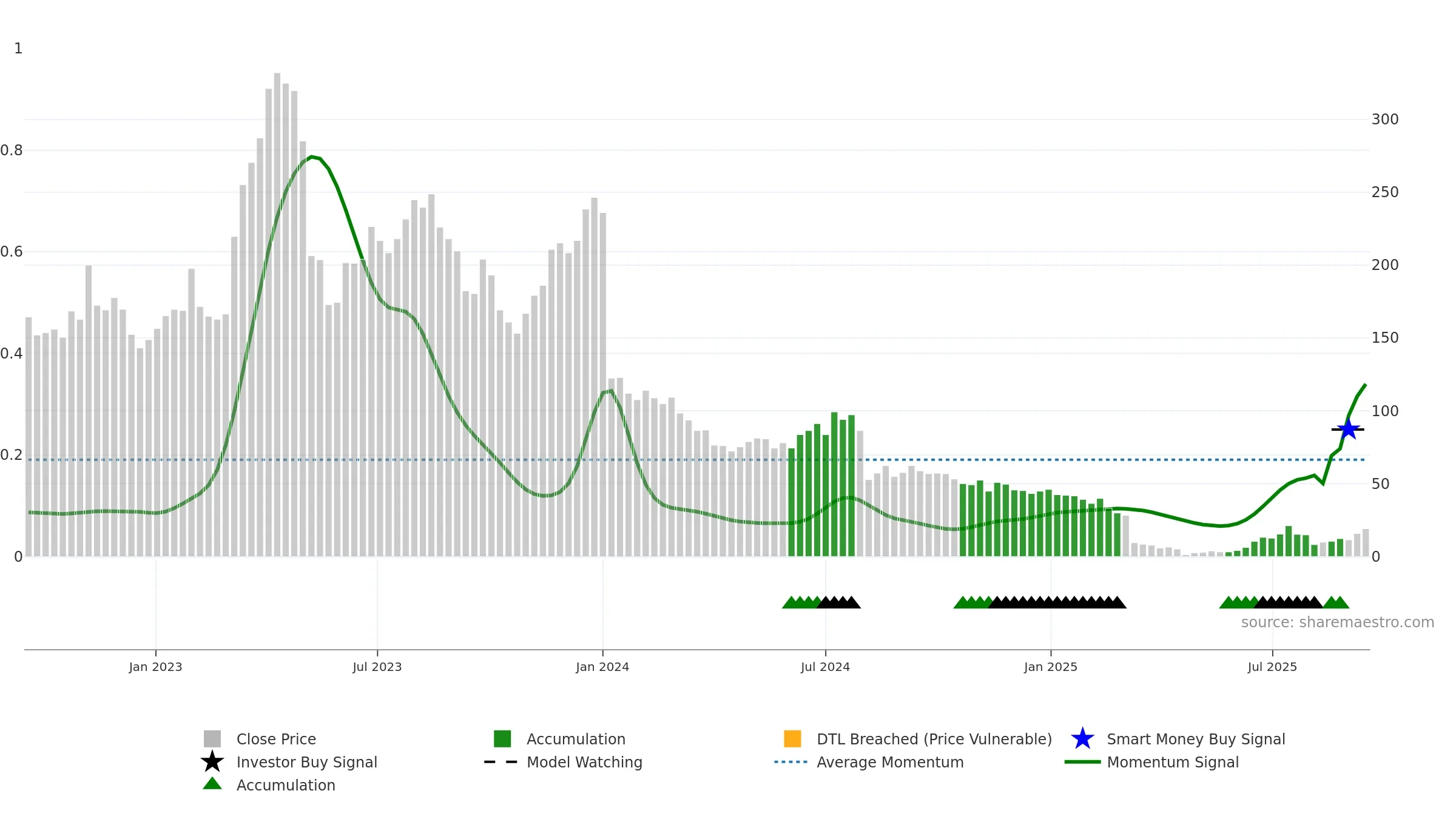Screen dimensions: 1456x819
Task: Click the blue Smart Money Buy Signal star on chart
Action: point(1348,429)
